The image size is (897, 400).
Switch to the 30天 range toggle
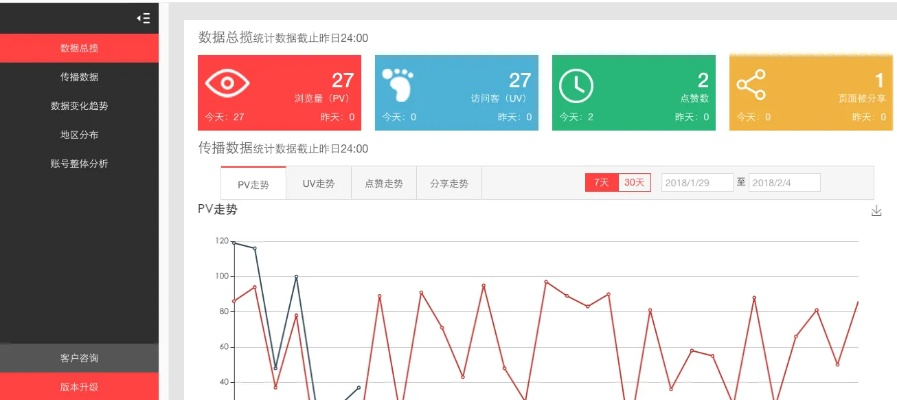tap(635, 182)
